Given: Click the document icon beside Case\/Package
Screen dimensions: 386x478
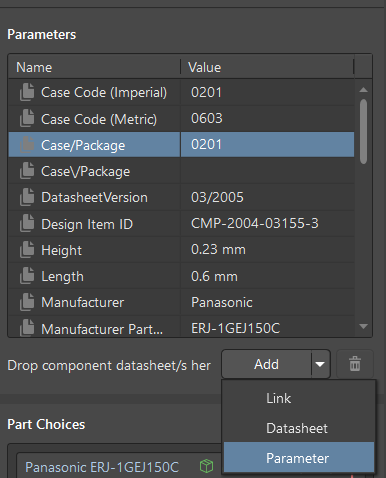Looking at the screenshot, I should [27, 171].
